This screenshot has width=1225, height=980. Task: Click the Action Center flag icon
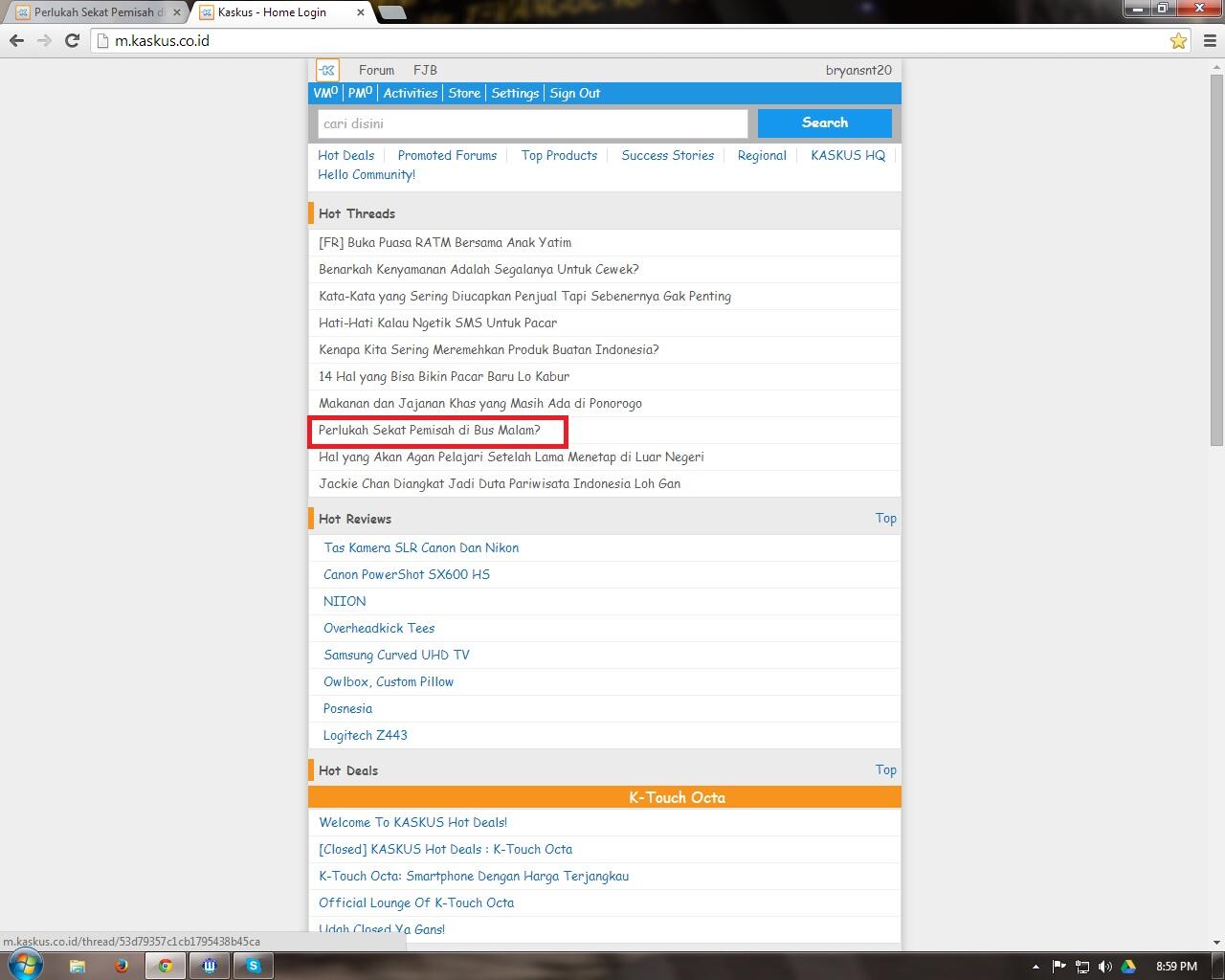(1058, 967)
